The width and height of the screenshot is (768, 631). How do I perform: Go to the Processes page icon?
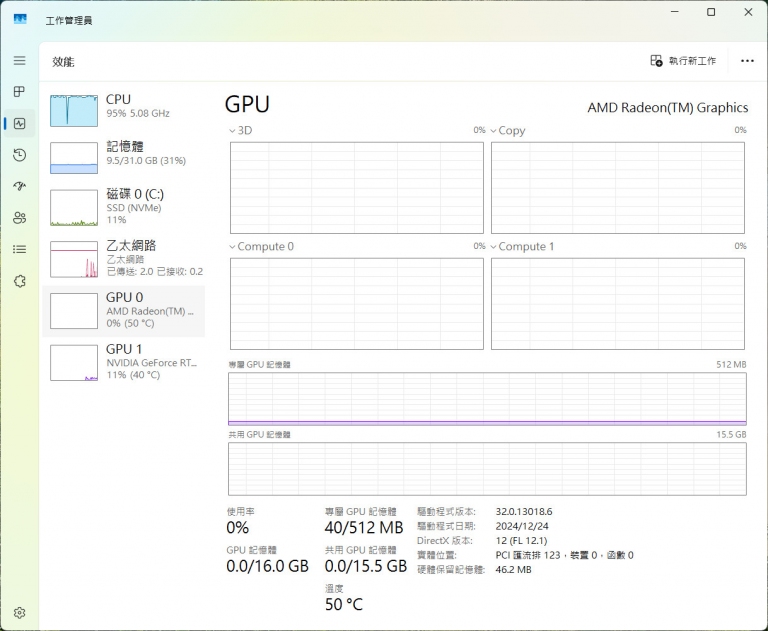tap(19, 92)
